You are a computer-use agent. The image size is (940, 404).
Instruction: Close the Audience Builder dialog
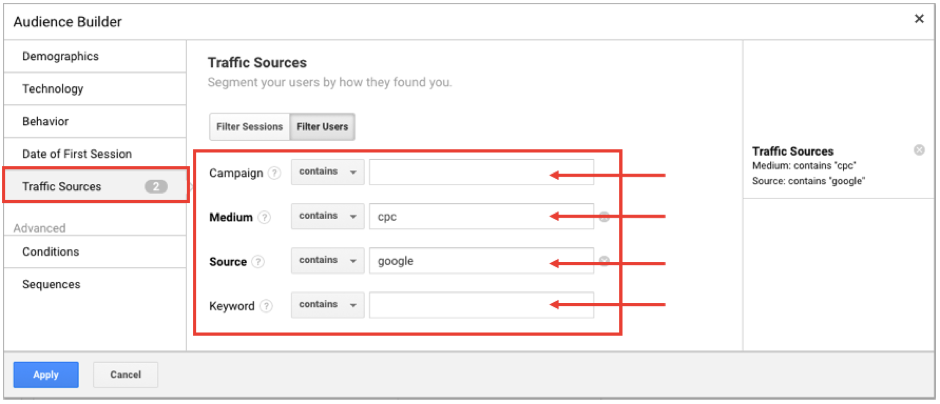click(x=919, y=19)
